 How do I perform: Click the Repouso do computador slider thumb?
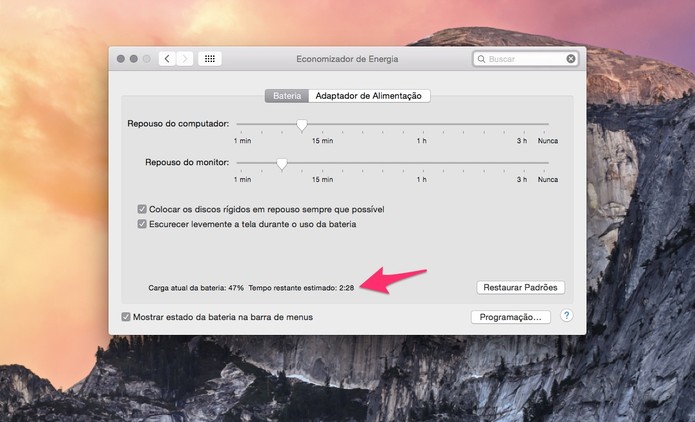click(x=302, y=125)
